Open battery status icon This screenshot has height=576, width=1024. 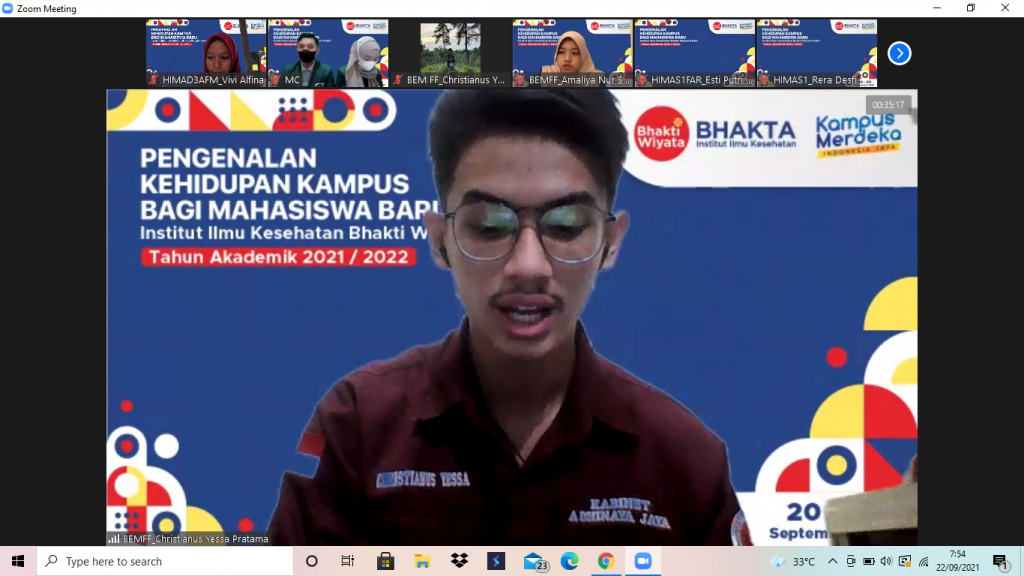tap(869, 562)
